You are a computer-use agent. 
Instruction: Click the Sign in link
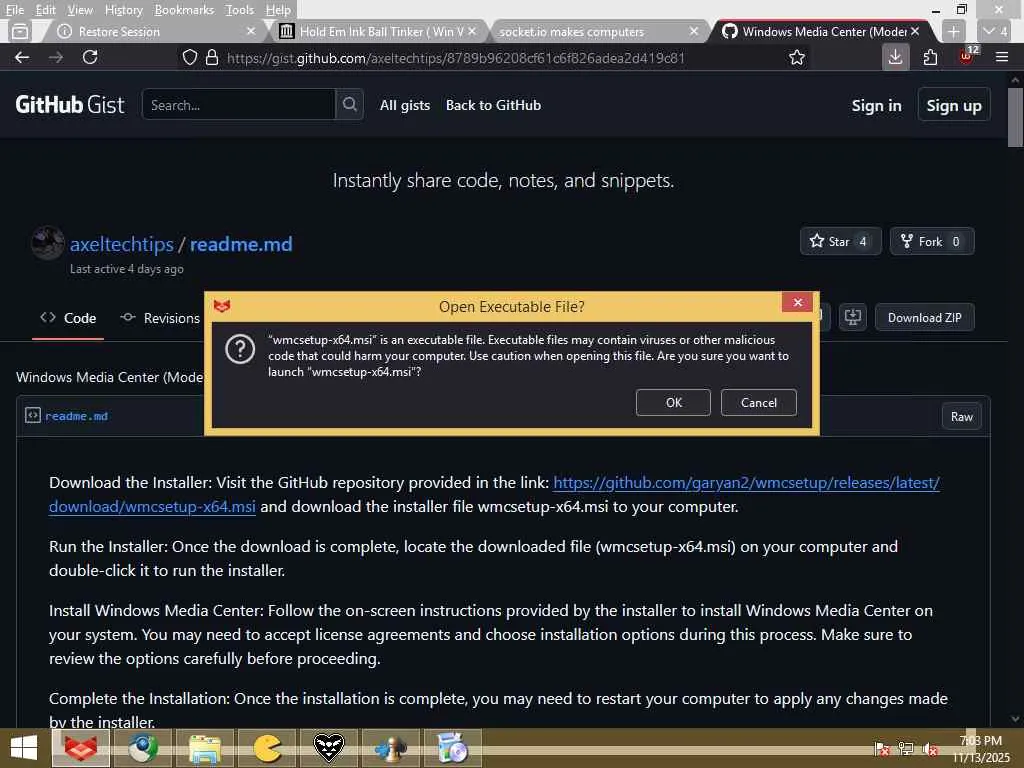coord(876,106)
